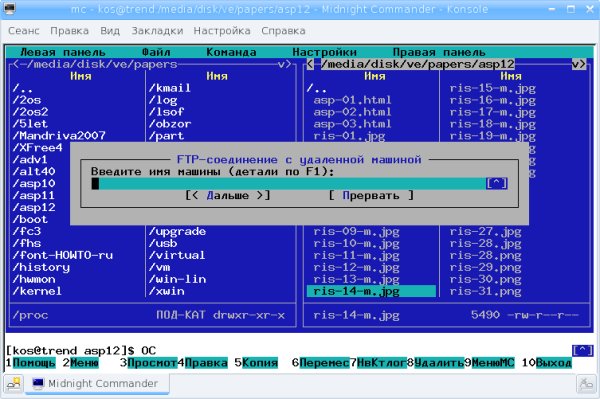Open the host name history dropdown [^]

coord(497,184)
